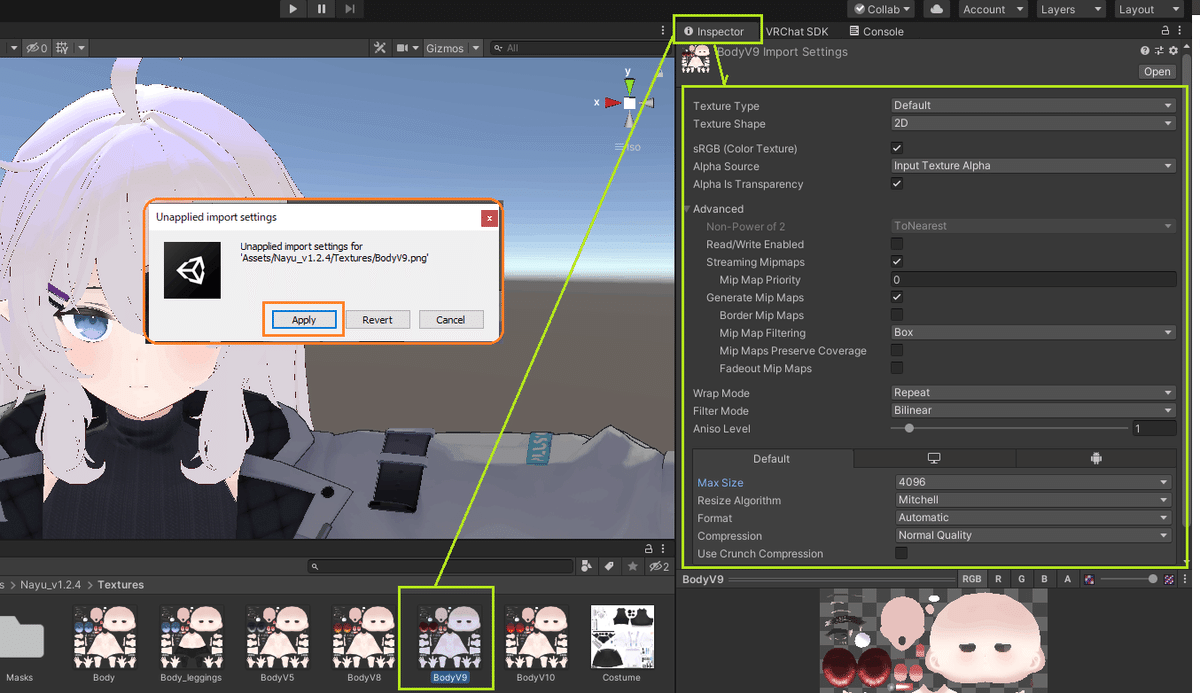Select the Default platform tab
The height and width of the screenshot is (693, 1200).
[772, 459]
